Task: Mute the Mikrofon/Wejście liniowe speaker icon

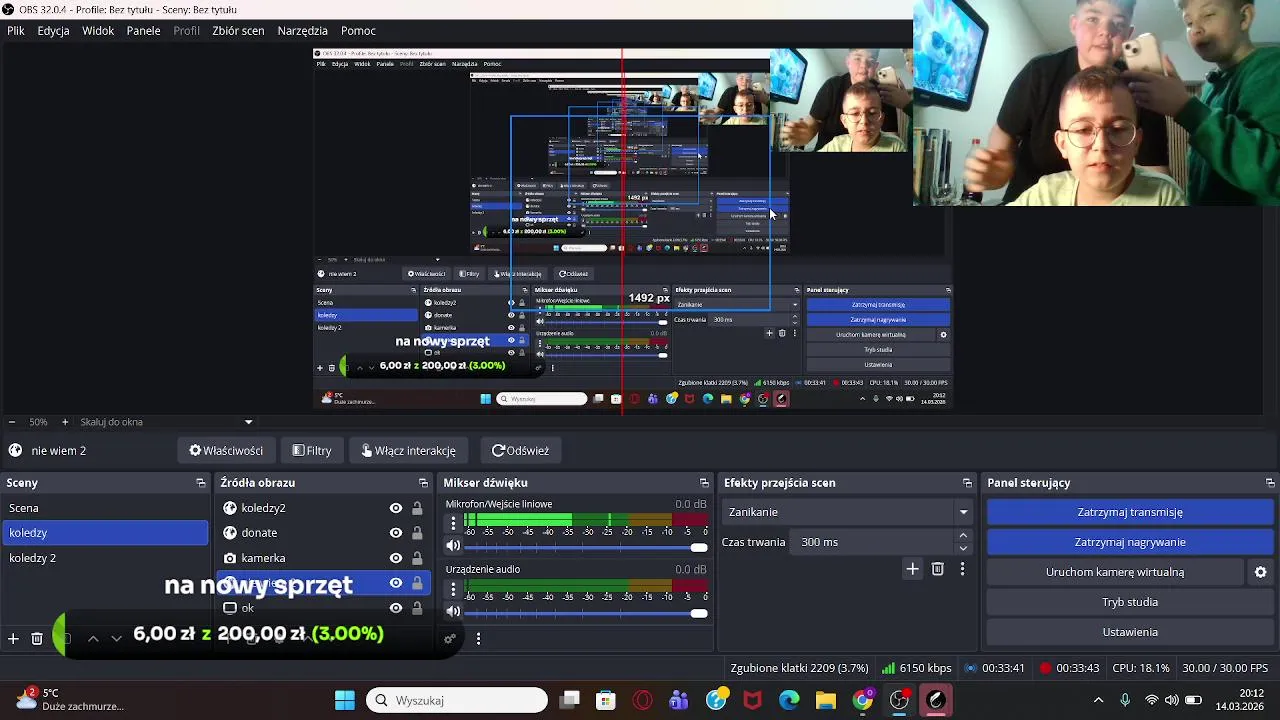Action: coord(453,546)
